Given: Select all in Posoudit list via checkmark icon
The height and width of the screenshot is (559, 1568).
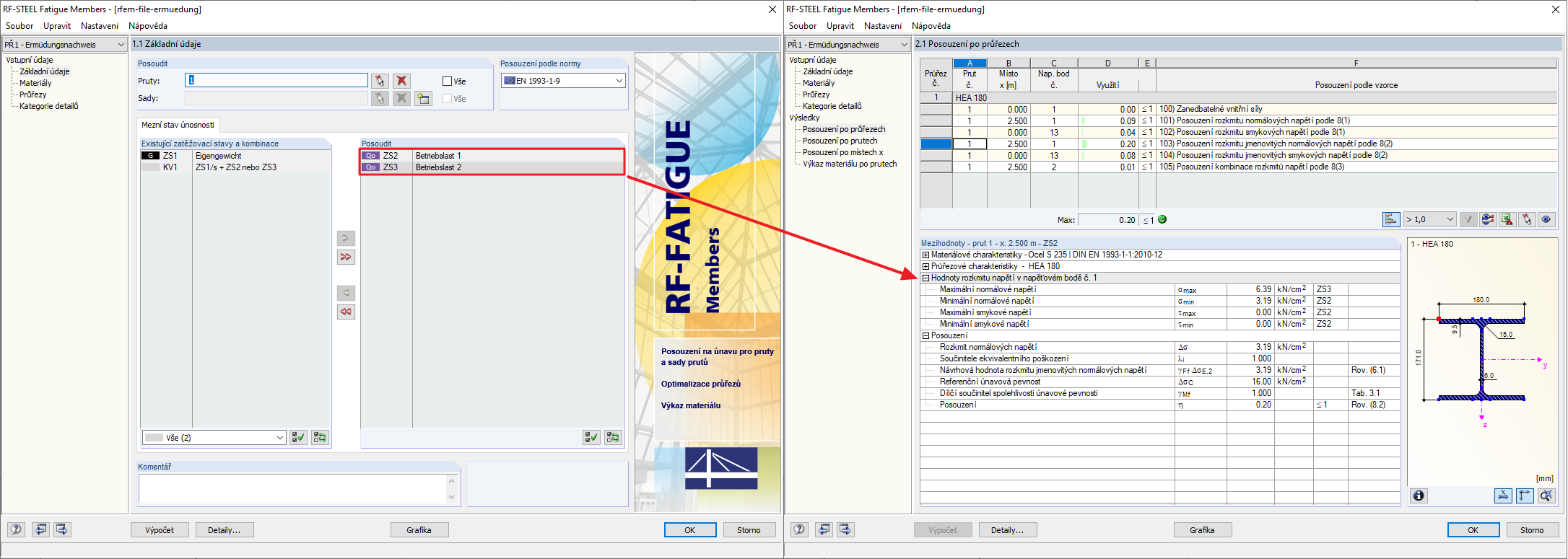Looking at the screenshot, I should (x=591, y=437).
